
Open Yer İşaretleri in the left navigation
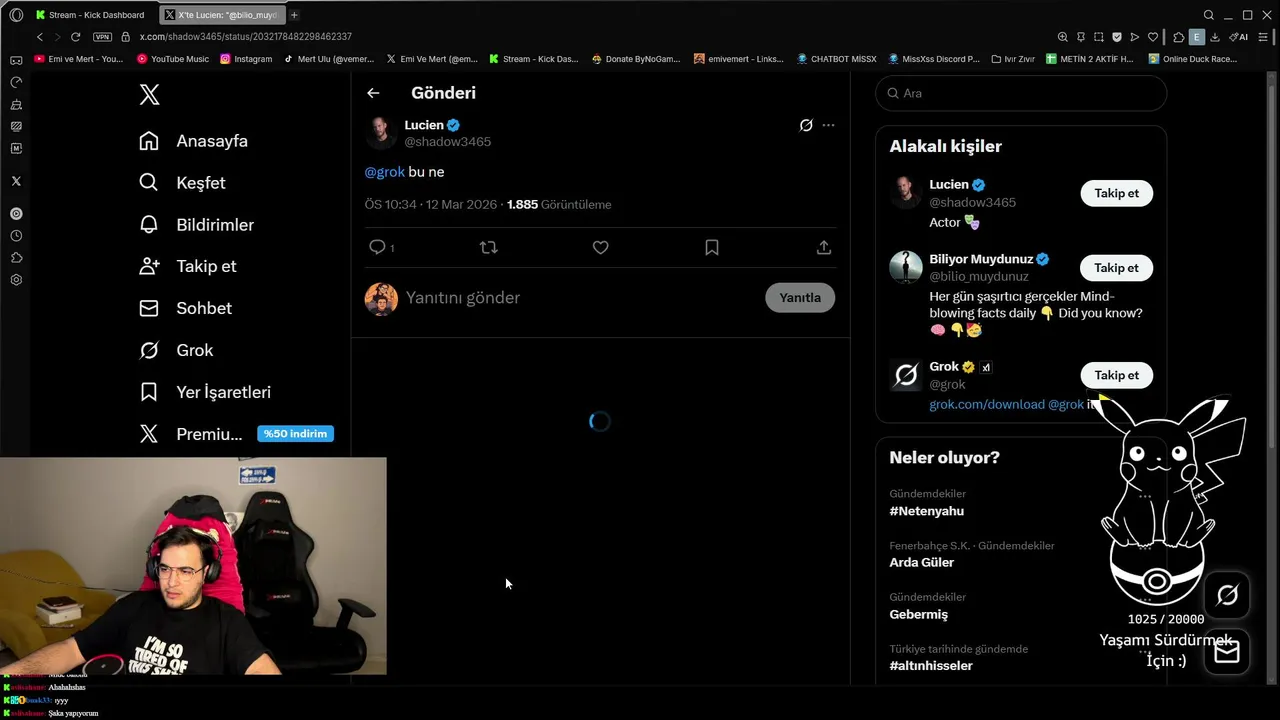pos(205,392)
